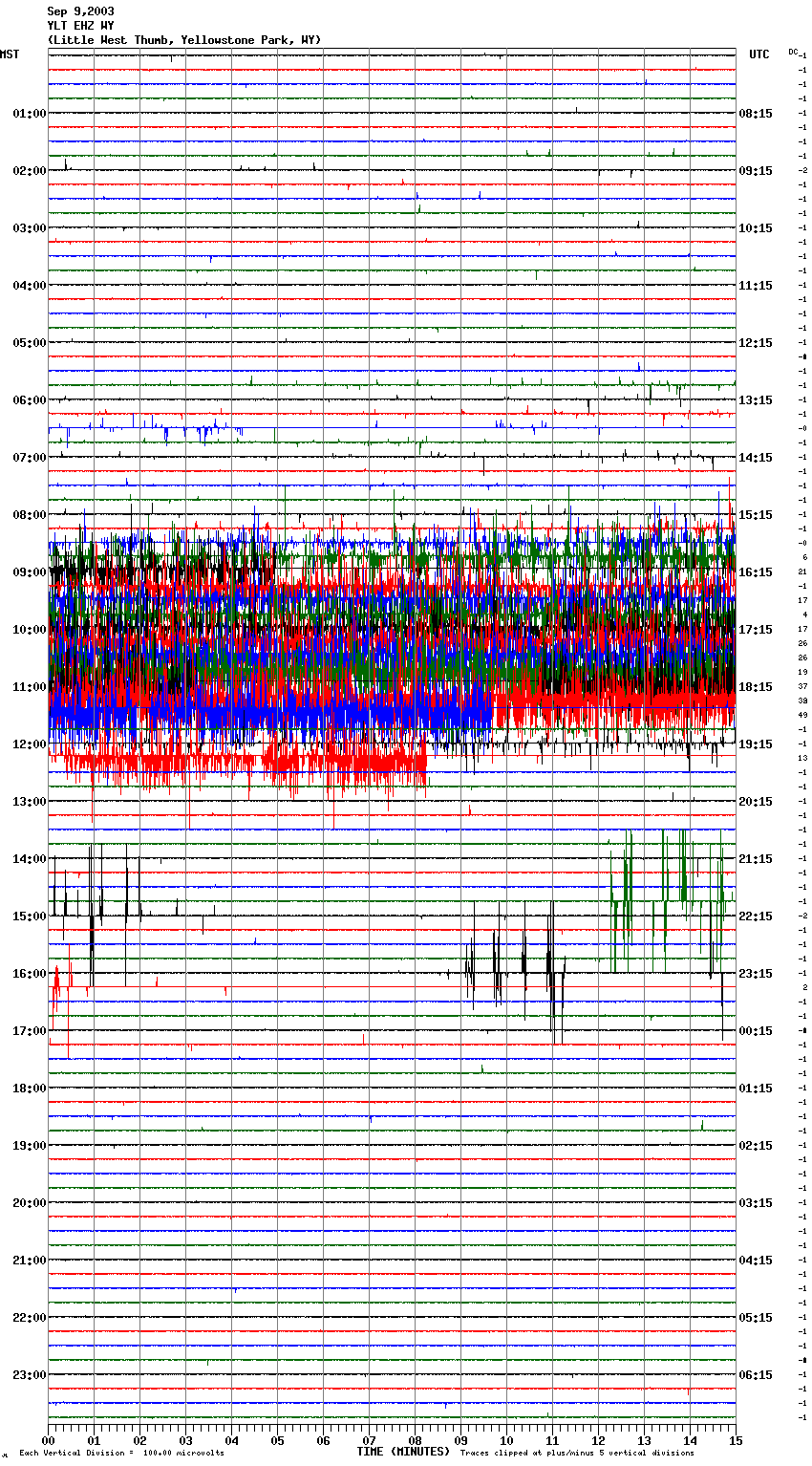Viewport: 812px width, 1466px height.
Task: Pick the UTC time label "04:15"
Action: click(756, 1261)
